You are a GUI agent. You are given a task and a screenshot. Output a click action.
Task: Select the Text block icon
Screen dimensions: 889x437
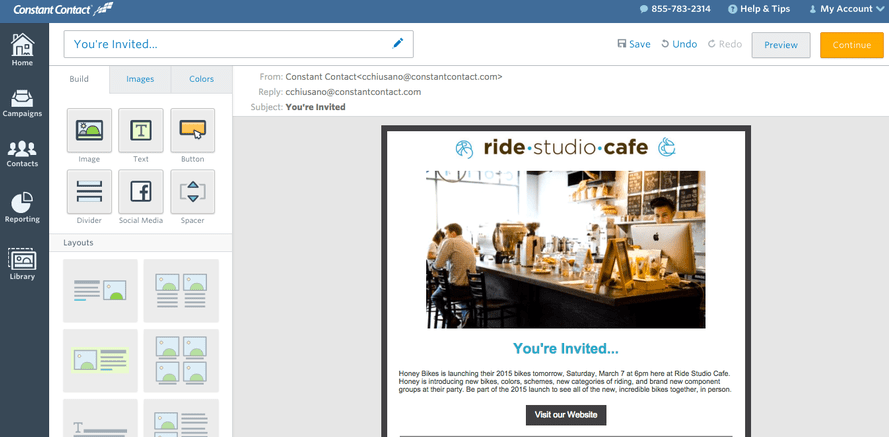tap(141, 130)
